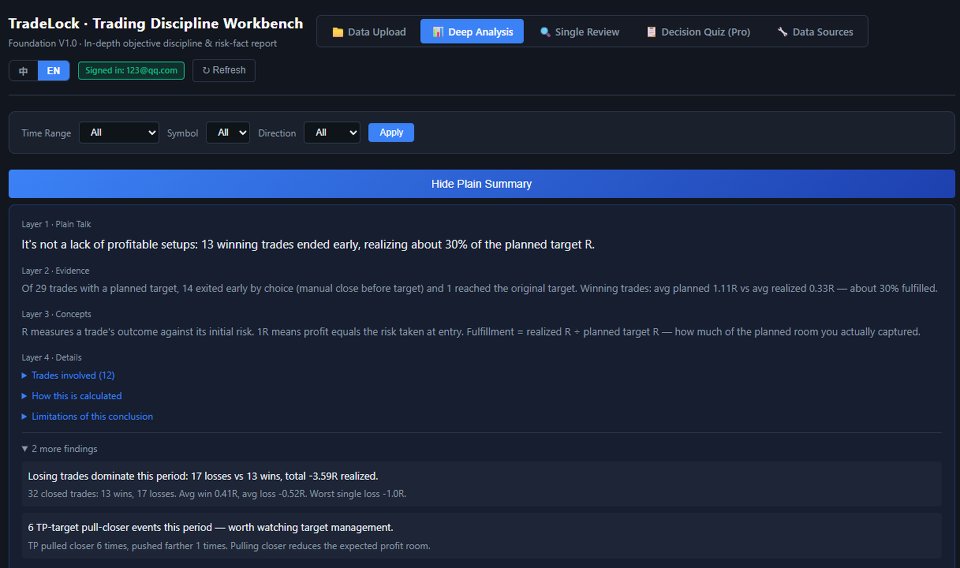Click the TP pulled closer 6 times line
Image resolution: width=960 pixels, height=568 pixels.
(229, 546)
